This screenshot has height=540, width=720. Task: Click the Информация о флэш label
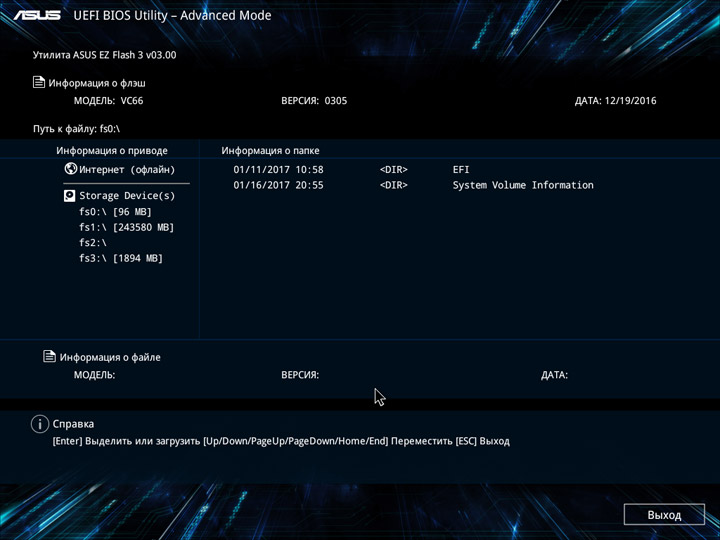97,83
